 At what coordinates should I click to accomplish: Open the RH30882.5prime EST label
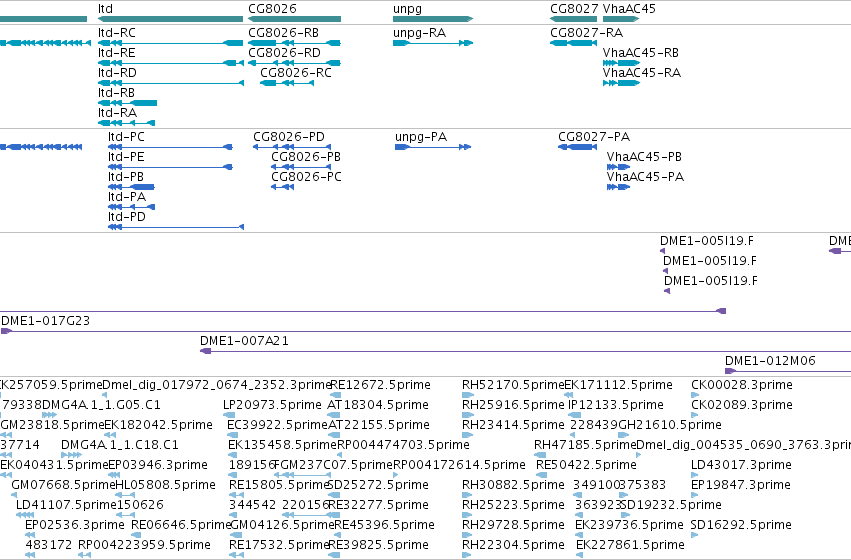point(513,485)
